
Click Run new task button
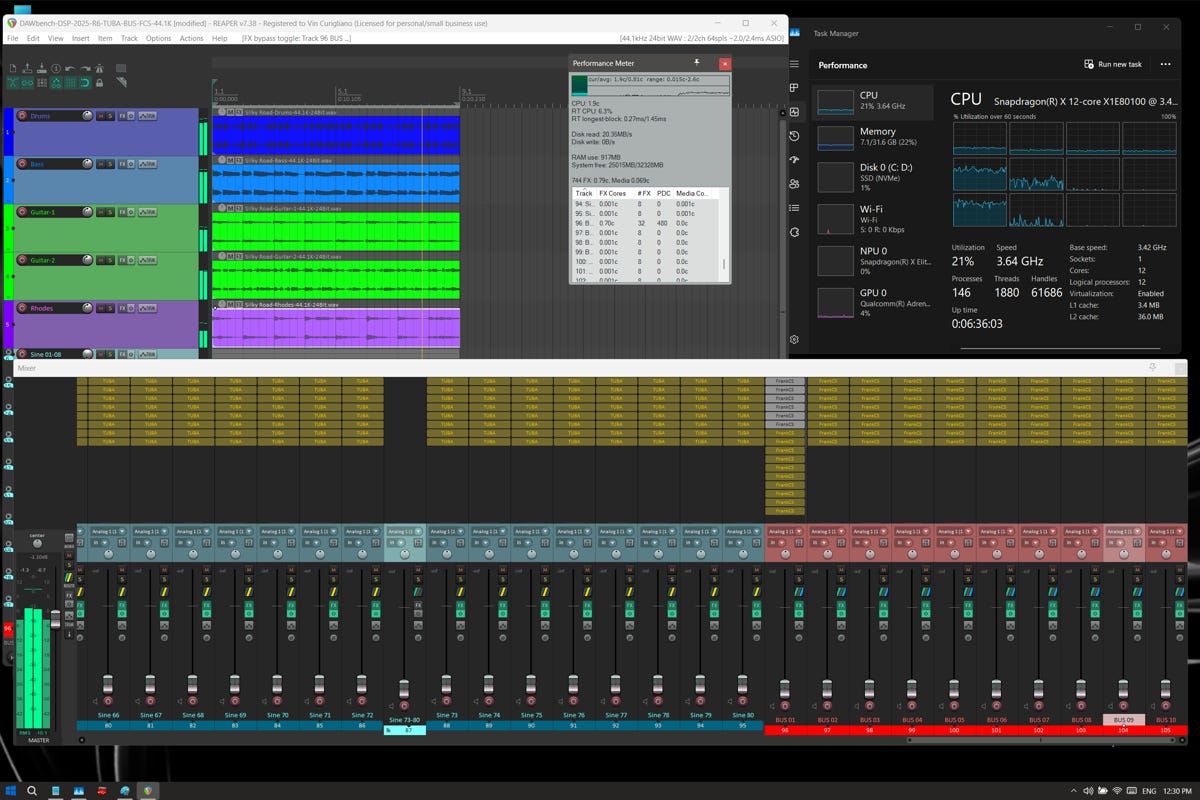[x=1113, y=64]
